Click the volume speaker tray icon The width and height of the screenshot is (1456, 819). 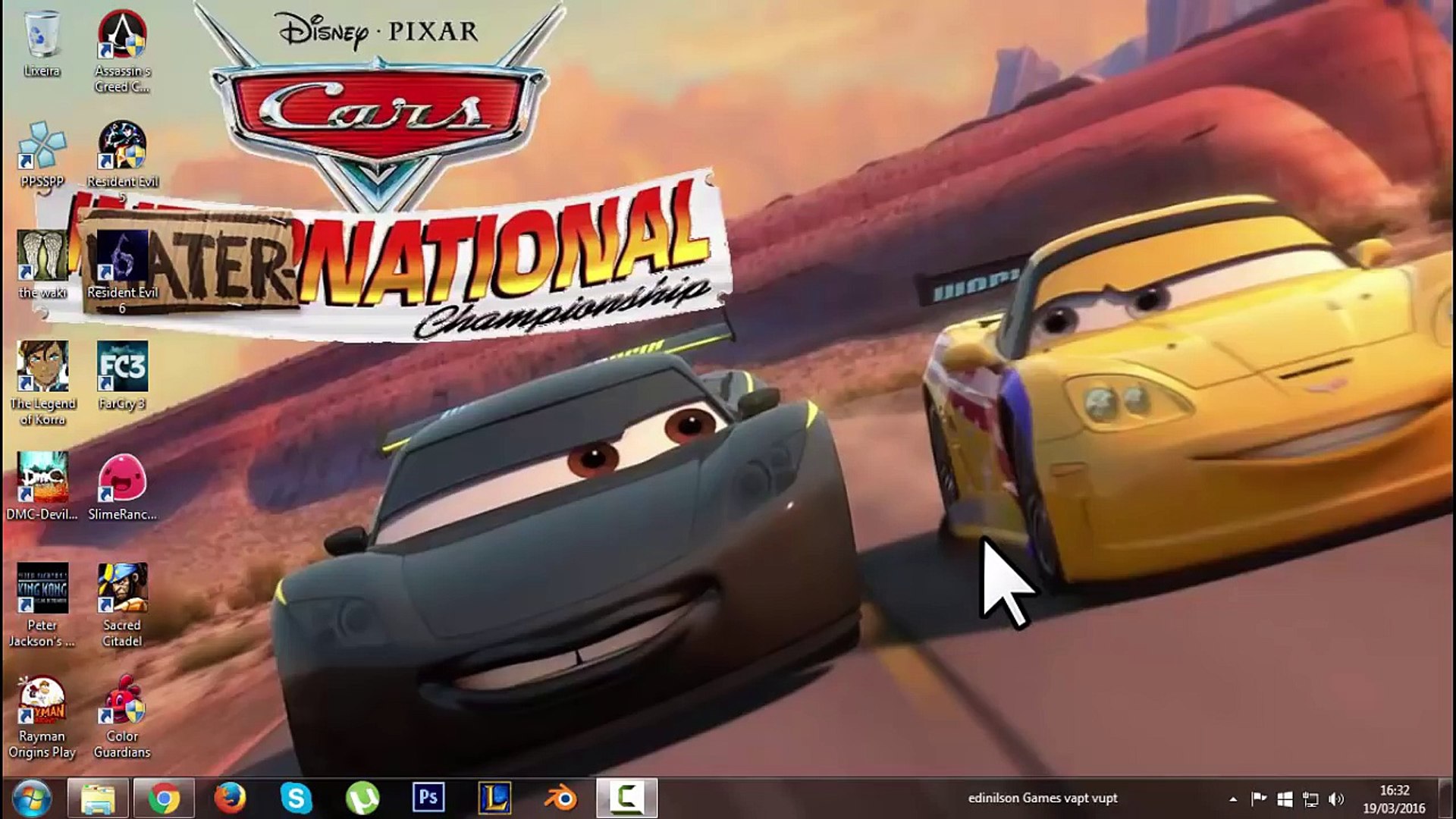point(1336,799)
